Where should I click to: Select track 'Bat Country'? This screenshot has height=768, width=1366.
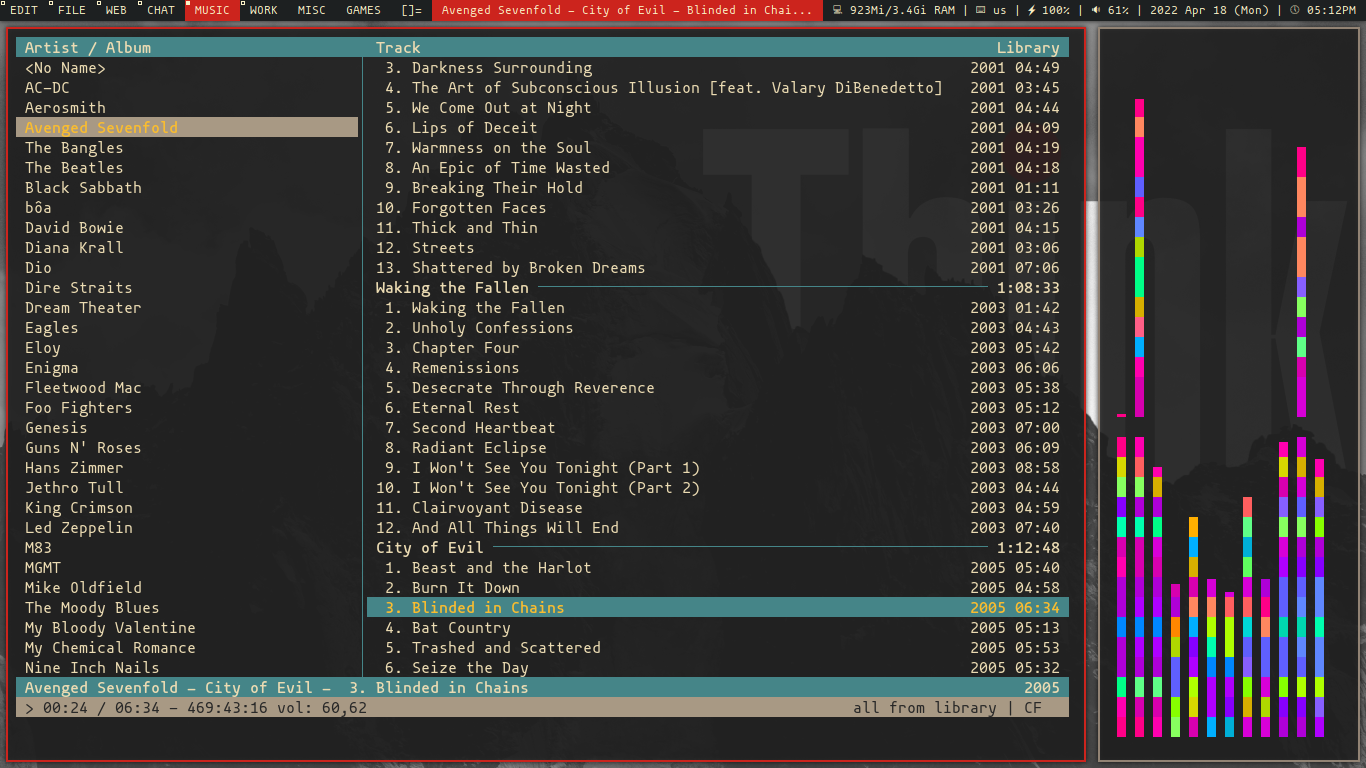click(717, 628)
